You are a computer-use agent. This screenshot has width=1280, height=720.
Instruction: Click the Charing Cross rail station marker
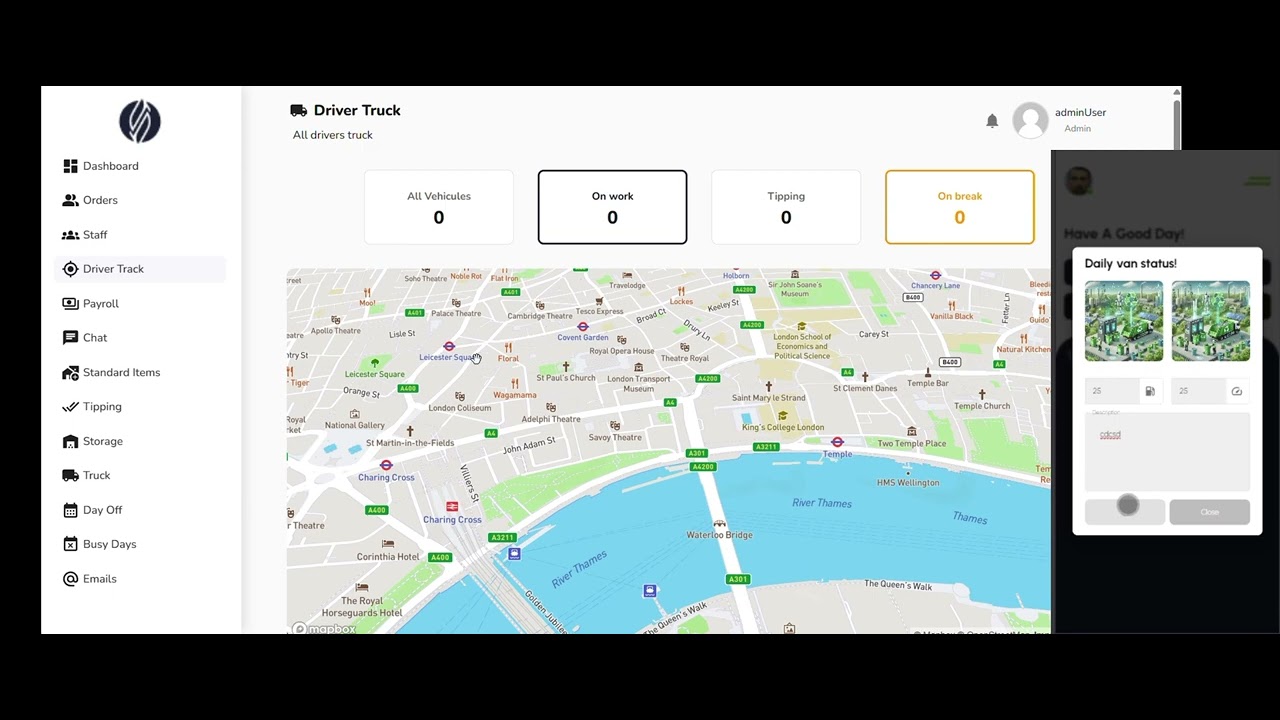click(452, 507)
